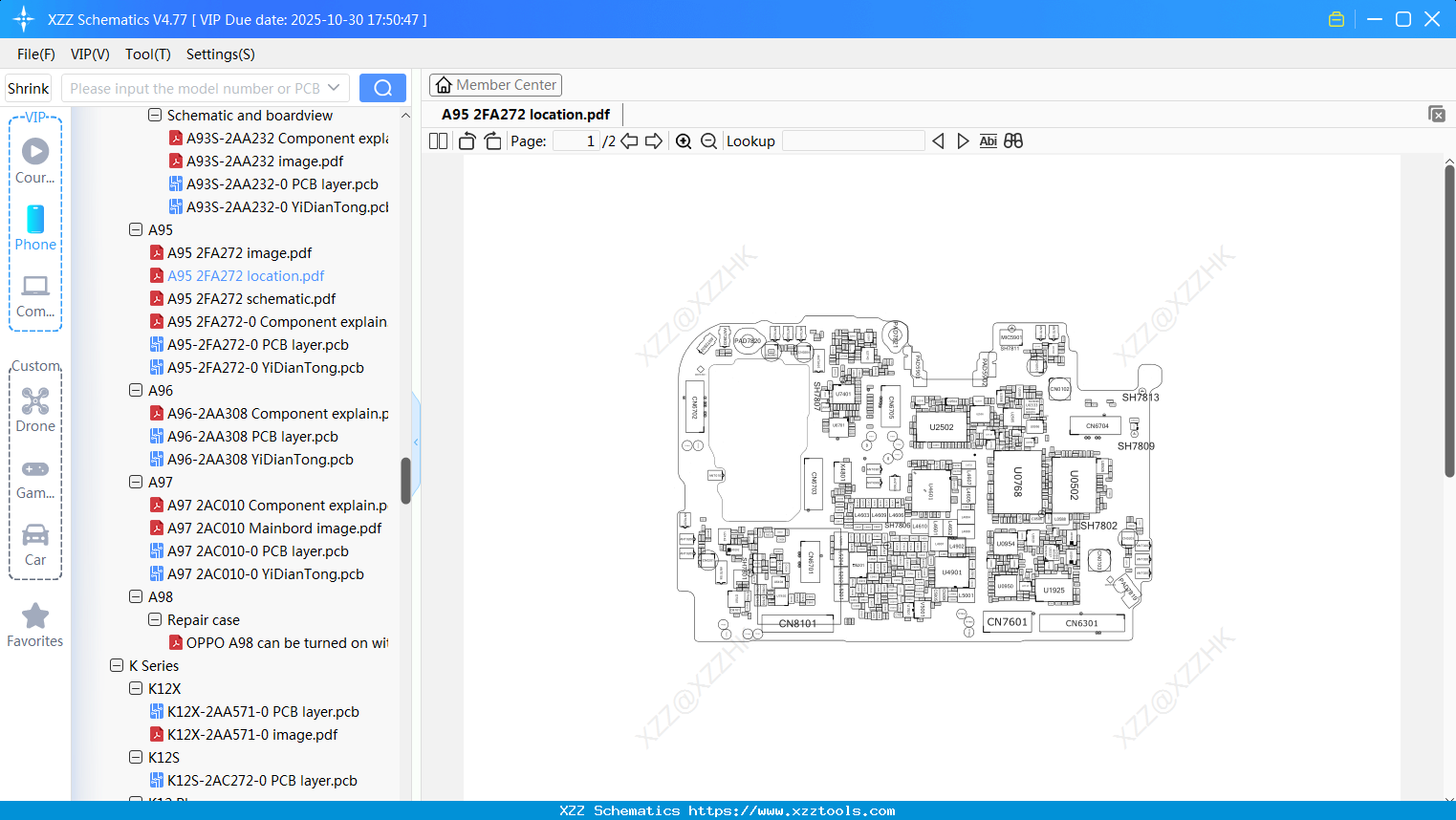Image resolution: width=1456 pixels, height=820 pixels.
Task: Zoom in on the PDF view
Action: click(x=684, y=140)
